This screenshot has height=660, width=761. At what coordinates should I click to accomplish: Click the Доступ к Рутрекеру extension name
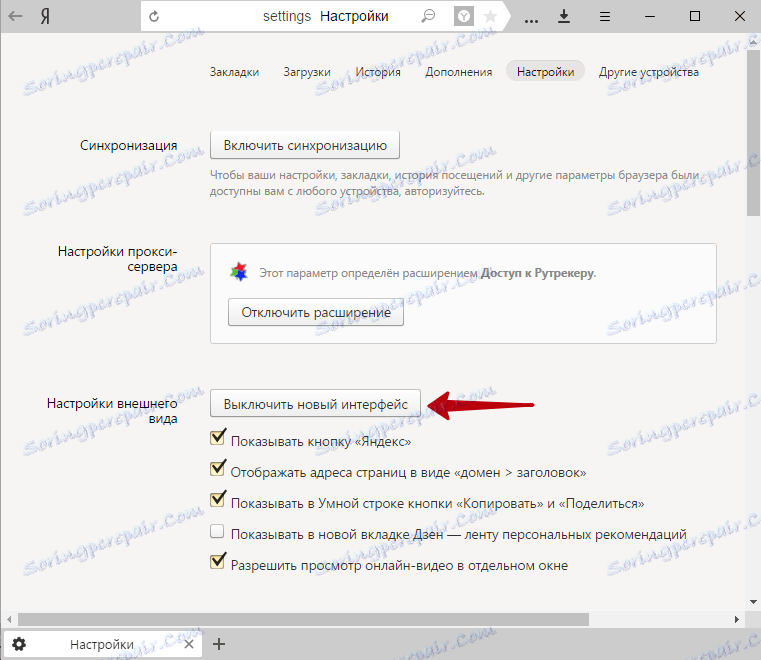click(x=537, y=273)
